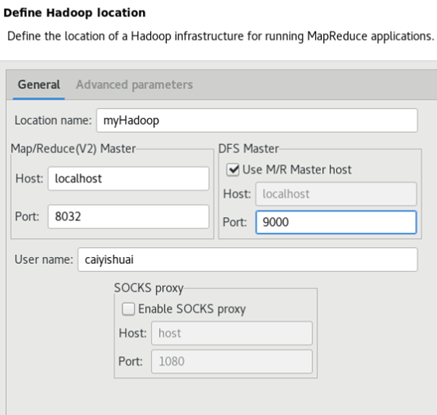Click the Map/Reduce(V2) Master group title
The image size is (437, 415).
73,149
